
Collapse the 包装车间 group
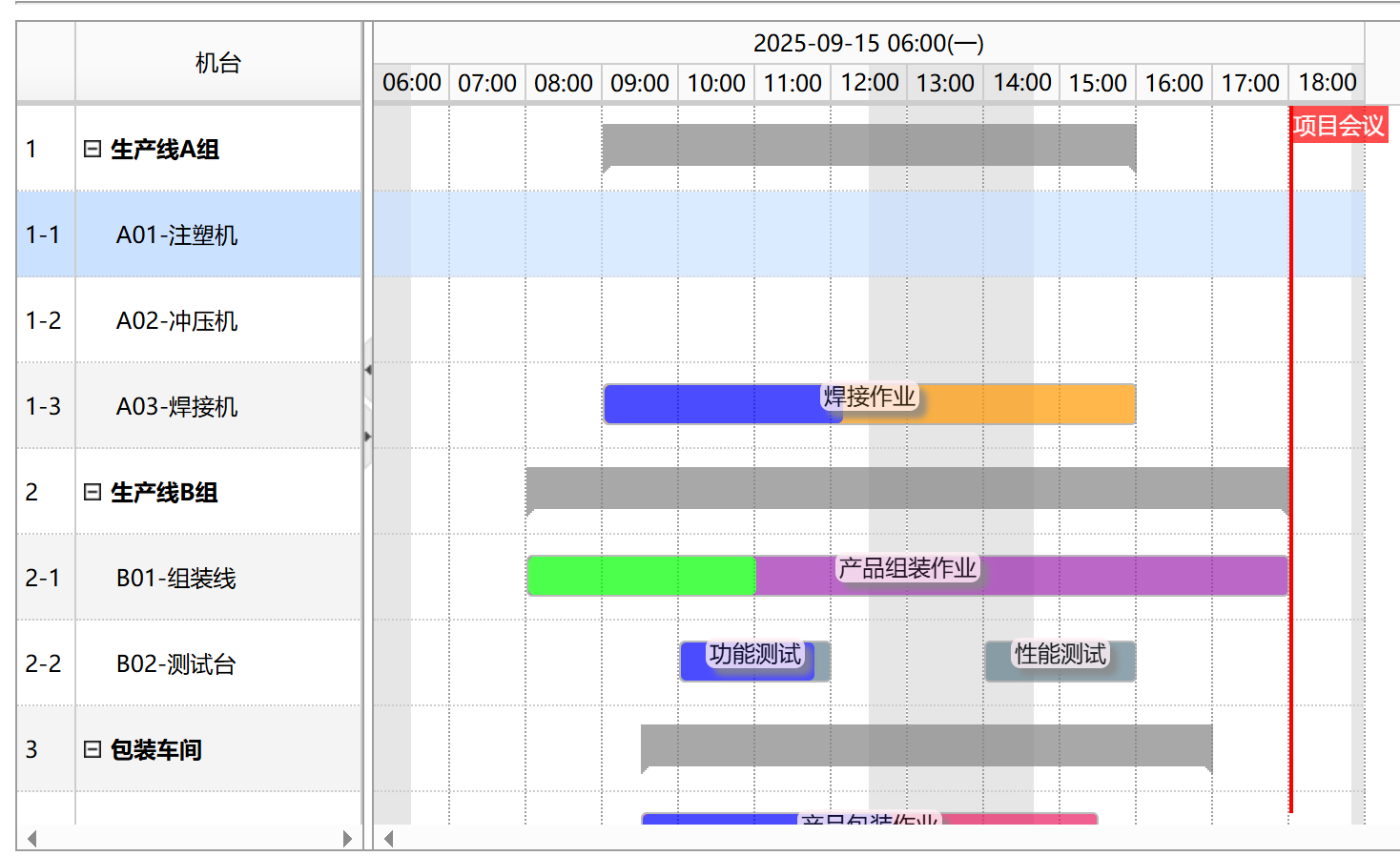click(93, 749)
